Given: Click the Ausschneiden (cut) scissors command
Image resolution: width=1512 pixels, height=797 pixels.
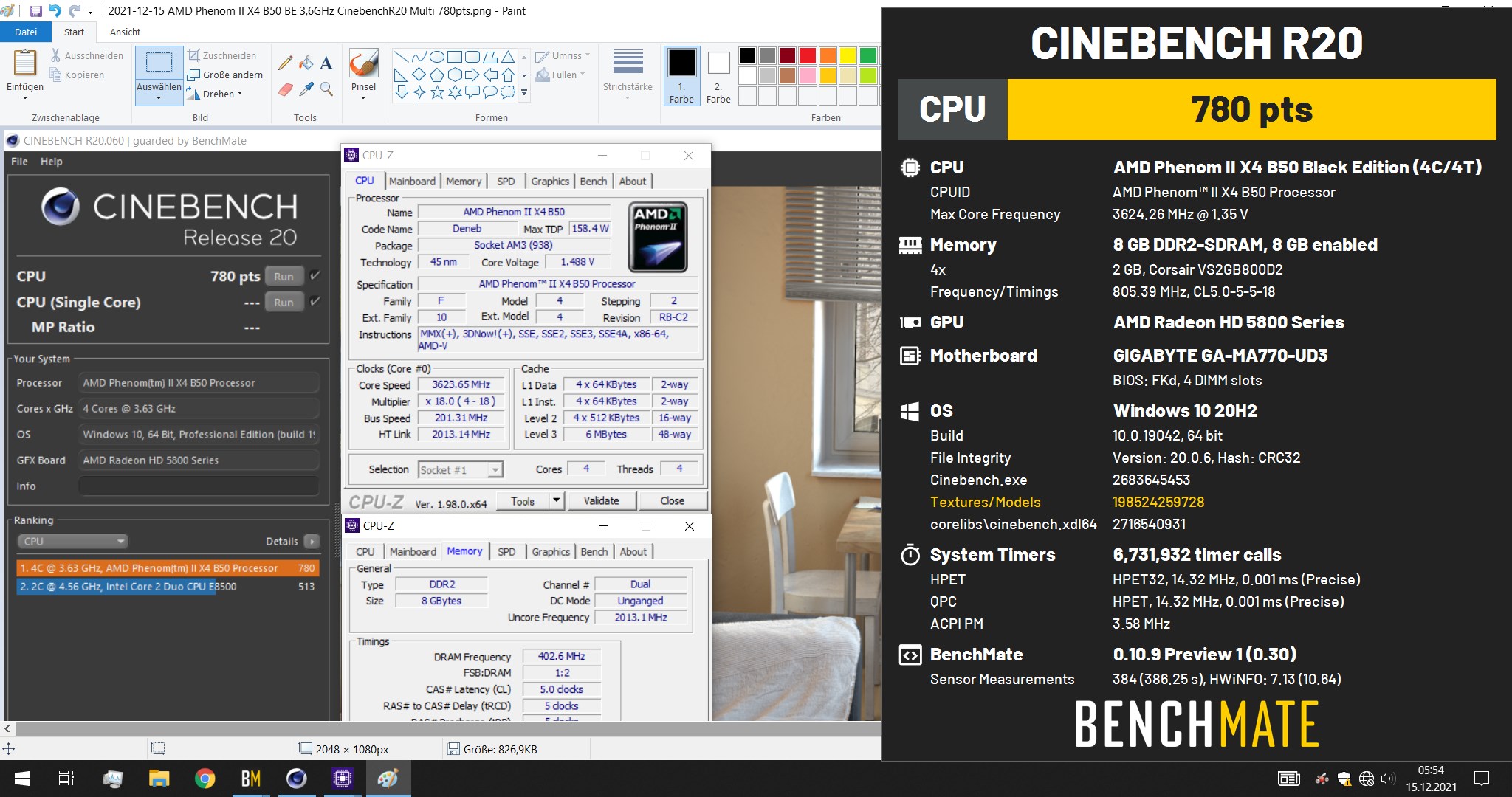Looking at the screenshot, I should 86,55.
